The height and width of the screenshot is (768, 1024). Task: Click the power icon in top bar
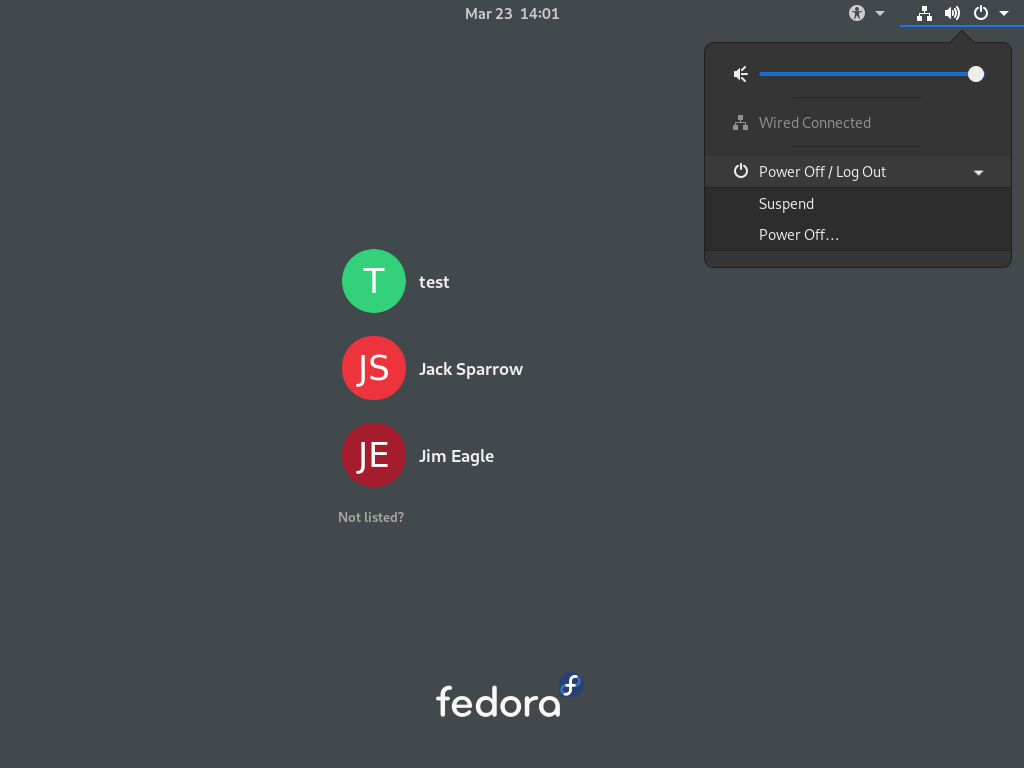point(981,13)
